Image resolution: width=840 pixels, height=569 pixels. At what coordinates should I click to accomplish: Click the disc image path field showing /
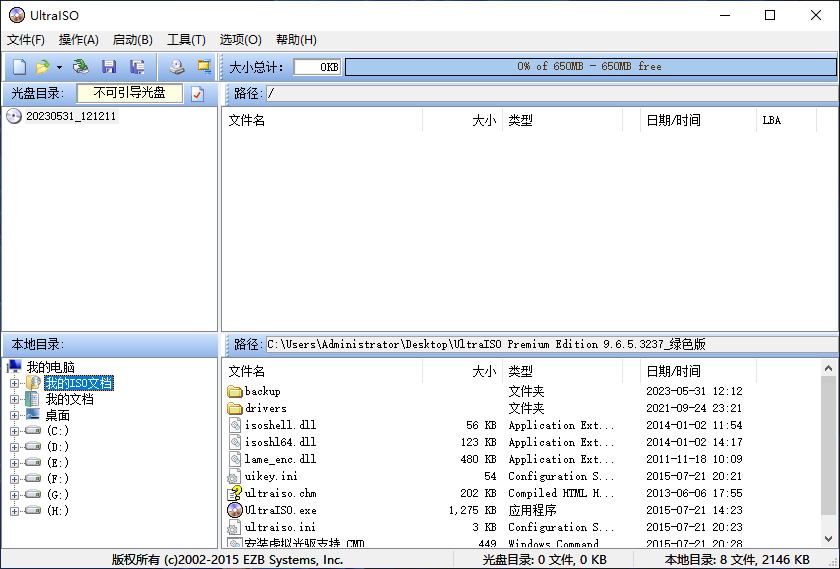[x=552, y=94]
